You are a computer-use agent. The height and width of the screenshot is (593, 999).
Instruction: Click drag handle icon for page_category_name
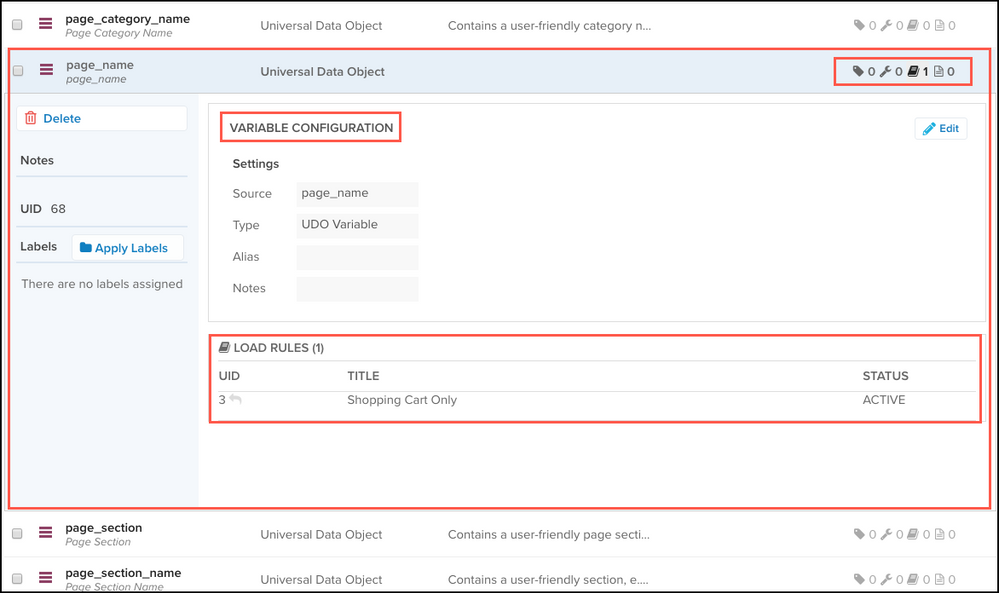click(x=46, y=25)
